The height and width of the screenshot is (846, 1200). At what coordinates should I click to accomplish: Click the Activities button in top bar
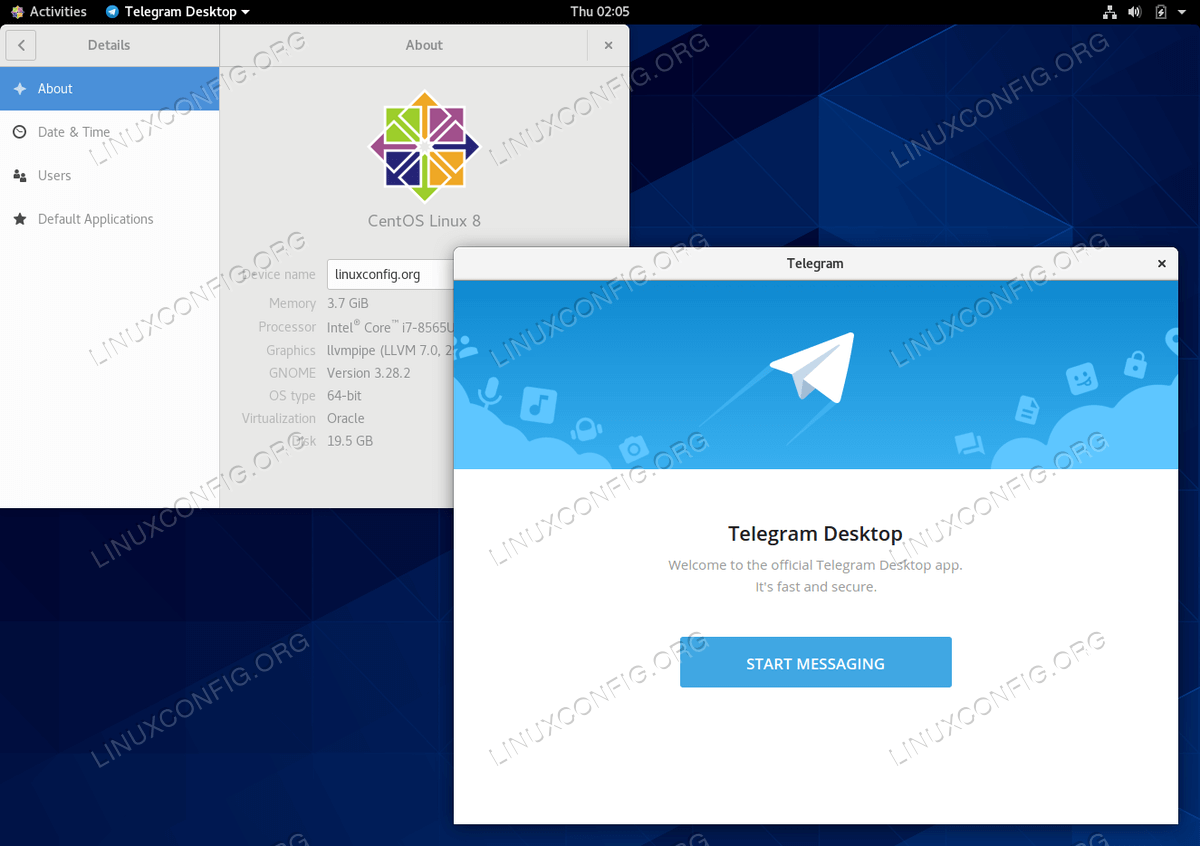tap(48, 12)
